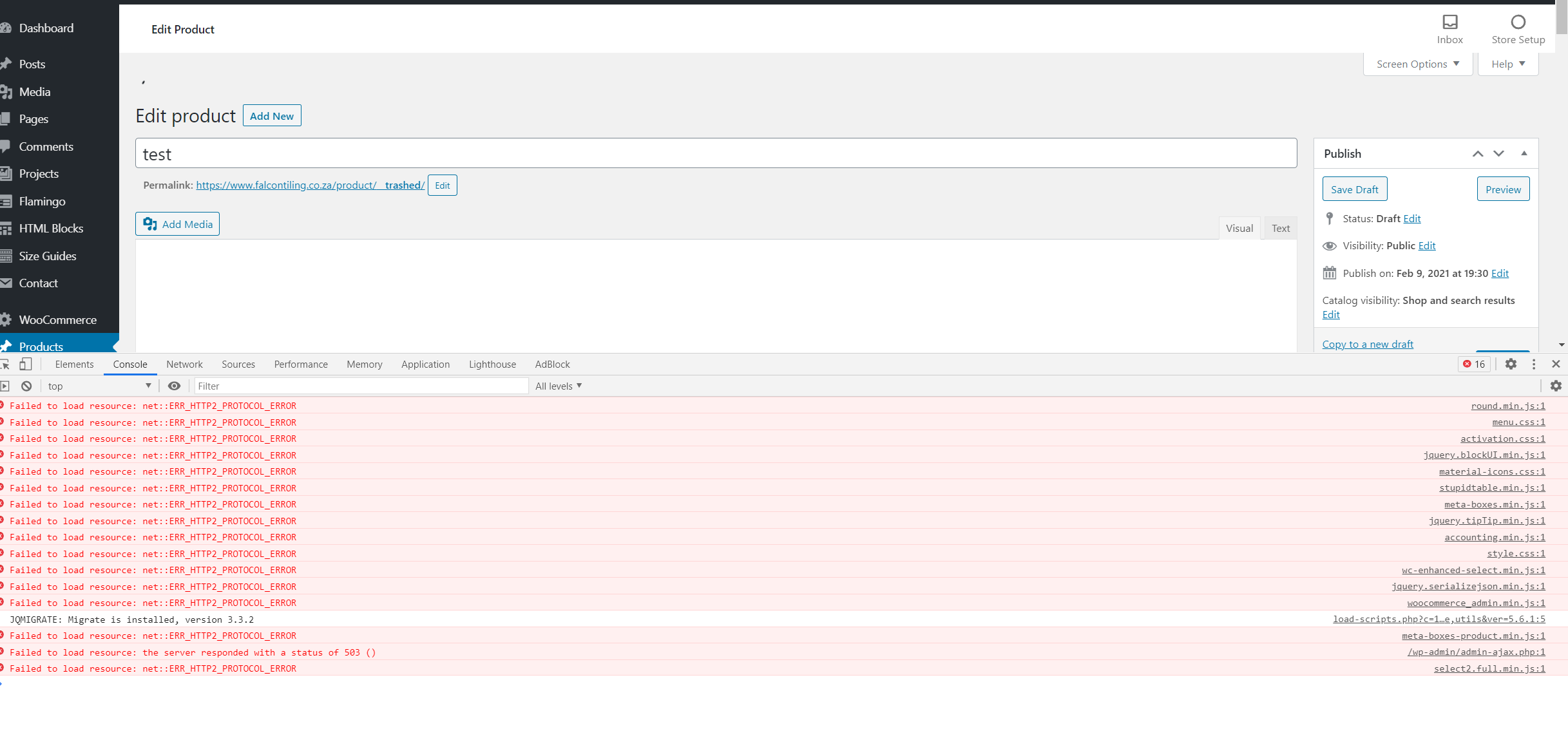Open the Inbox icon
The image size is (1568, 738).
point(1449,23)
